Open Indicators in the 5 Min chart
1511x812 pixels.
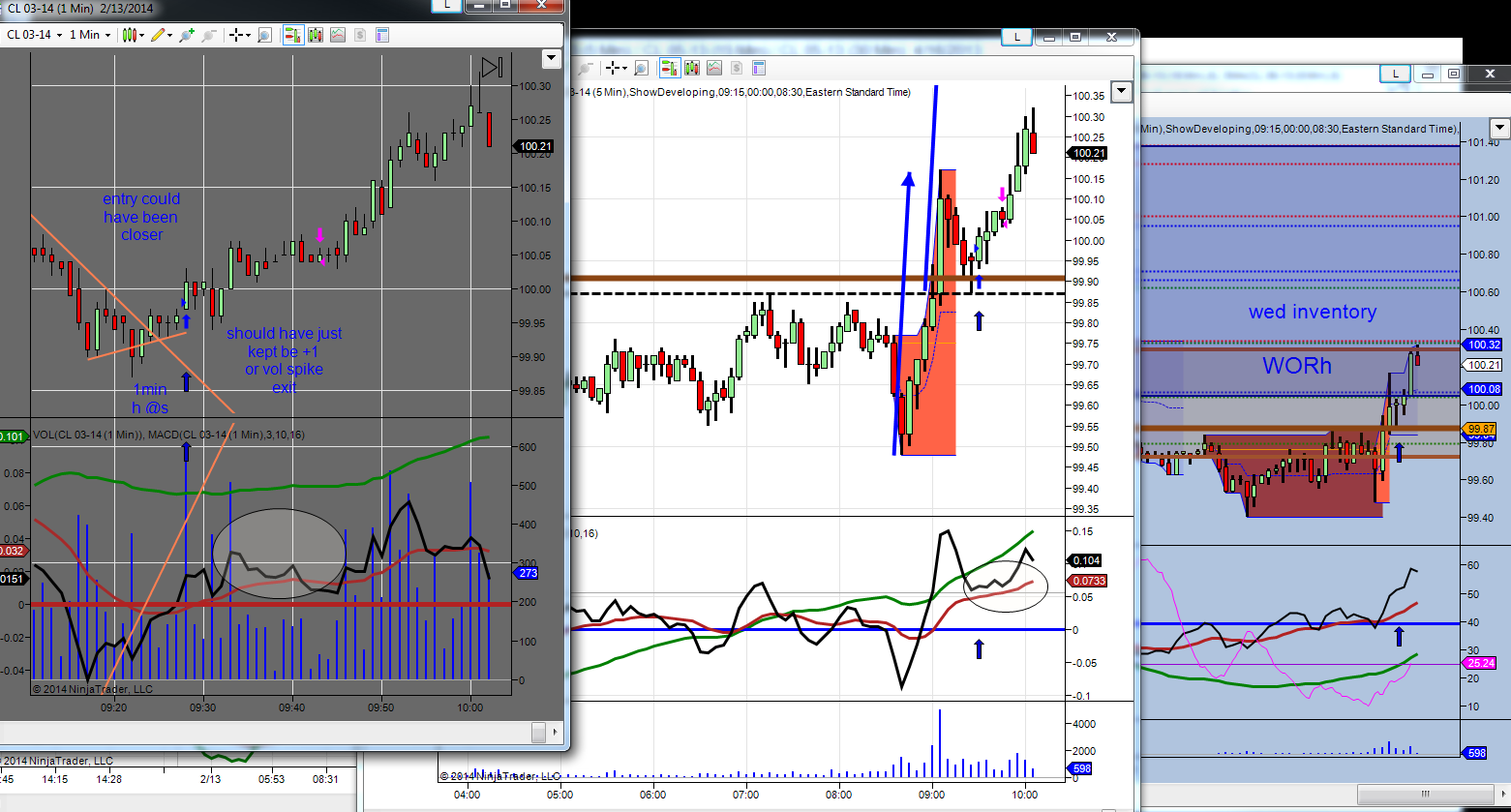click(x=714, y=68)
